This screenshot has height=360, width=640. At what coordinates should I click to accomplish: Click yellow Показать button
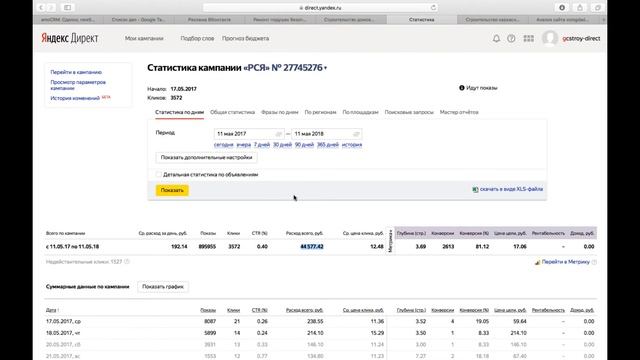(172, 190)
